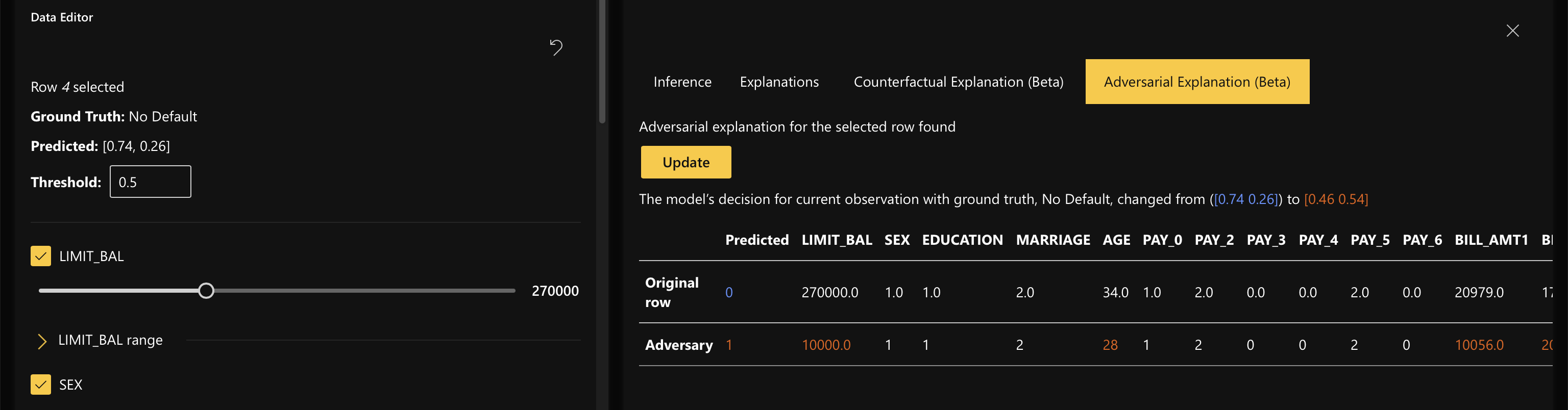Click the LIMIT_BAL column header
Image resolution: width=1568 pixels, height=410 pixels.
[837, 240]
